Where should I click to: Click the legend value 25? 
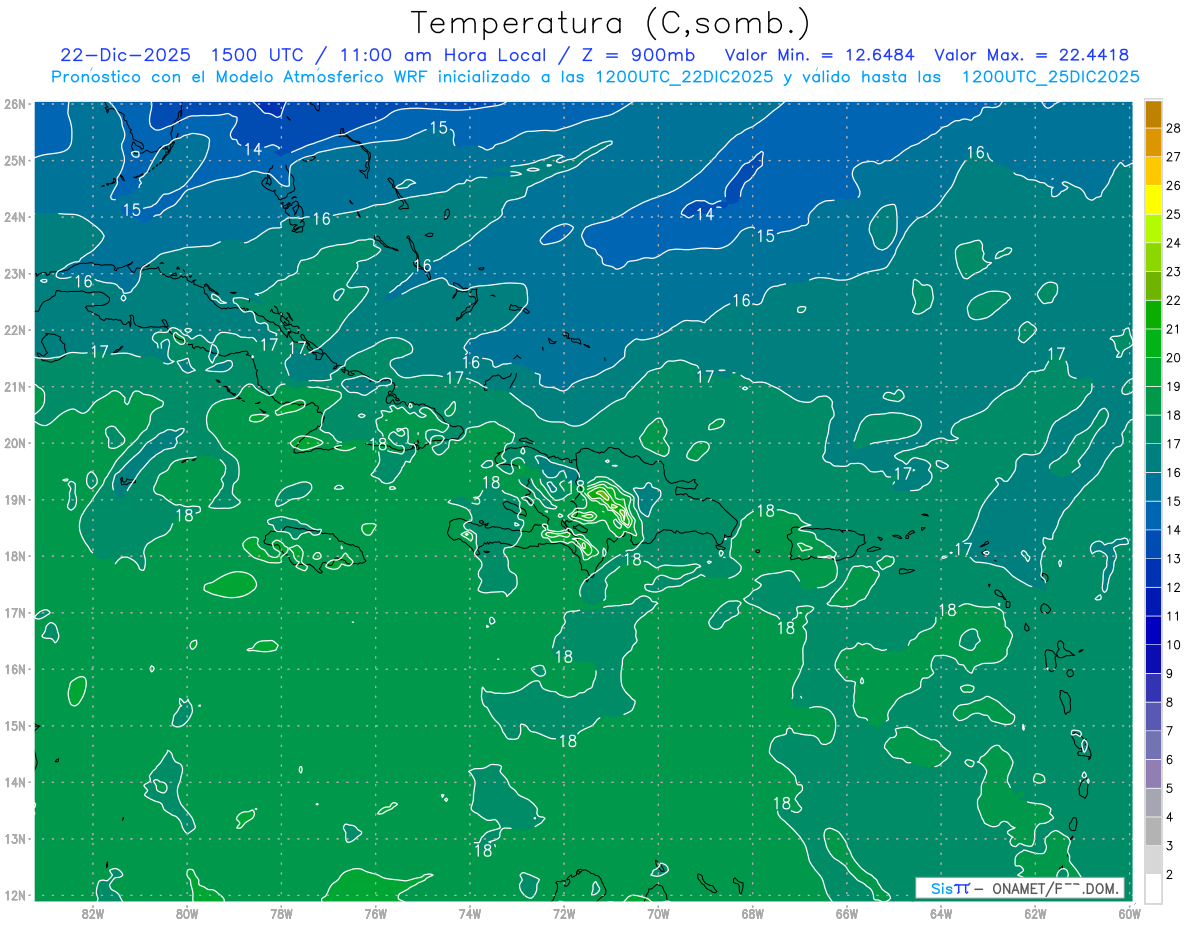(1174, 214)
